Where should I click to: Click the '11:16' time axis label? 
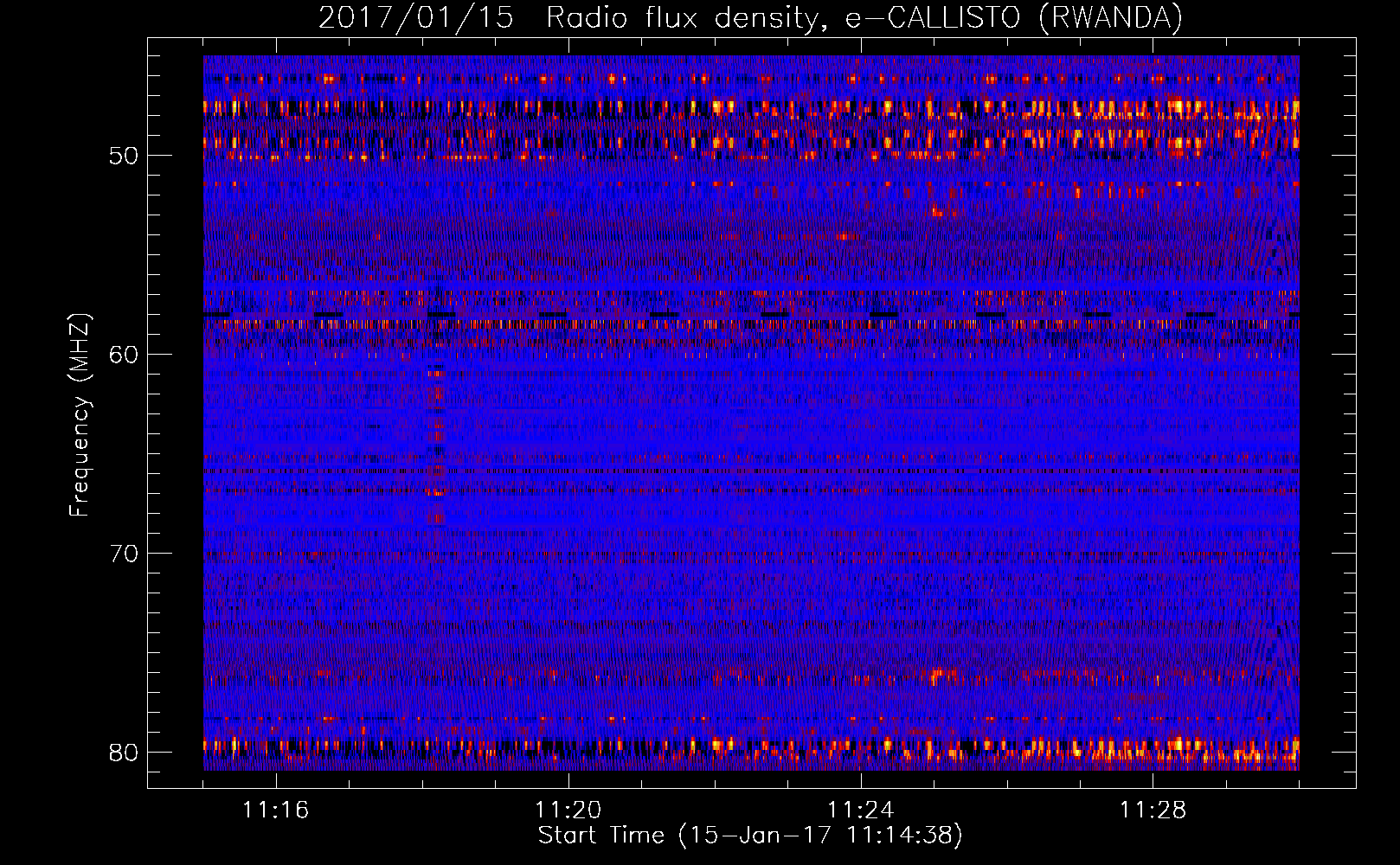276,811
